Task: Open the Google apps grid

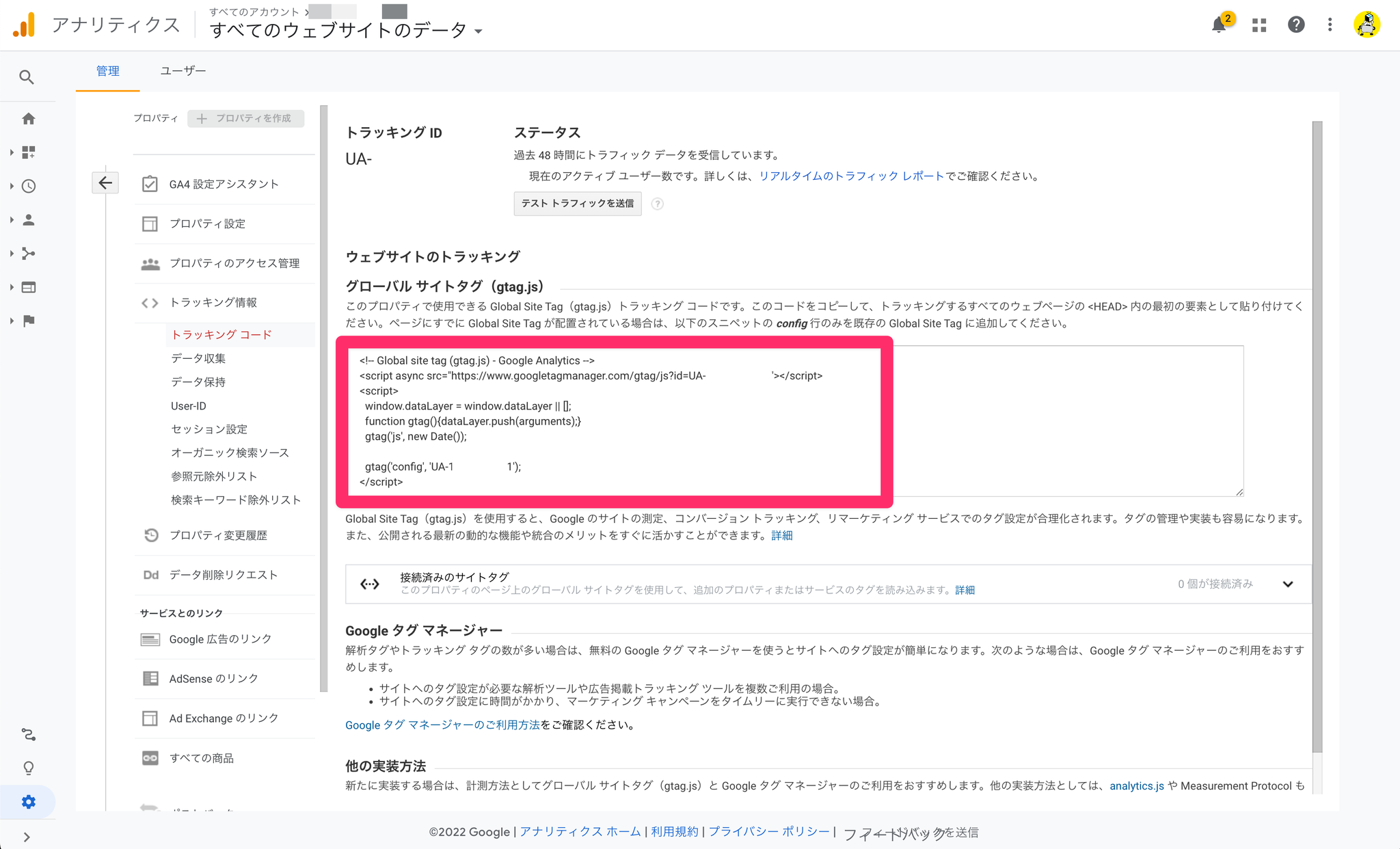Action: [1259, 25]
